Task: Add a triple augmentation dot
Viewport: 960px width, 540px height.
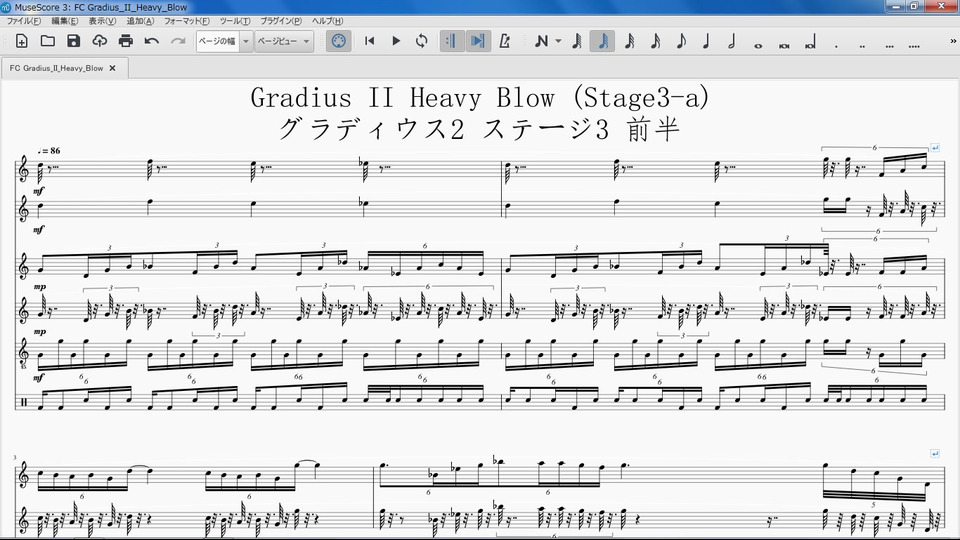Action: pyautogui.click(x=889, y=45)
